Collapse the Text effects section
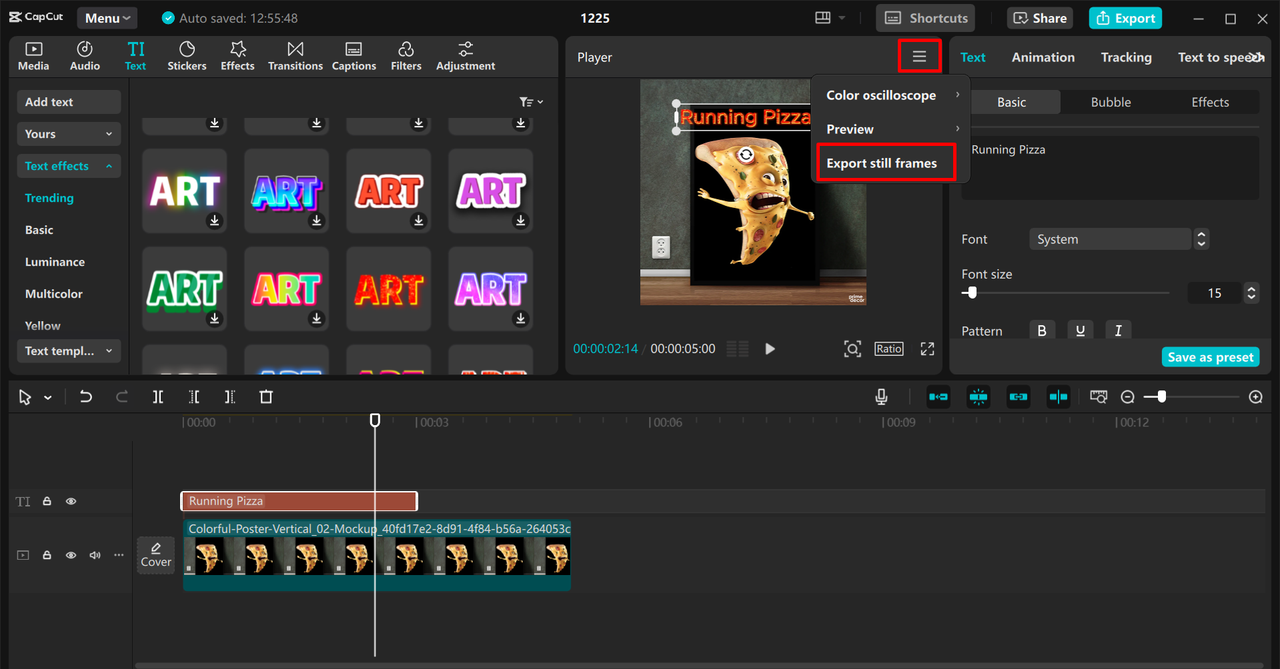The height and width of the screenshot is (669, 1280). (69, 166)
